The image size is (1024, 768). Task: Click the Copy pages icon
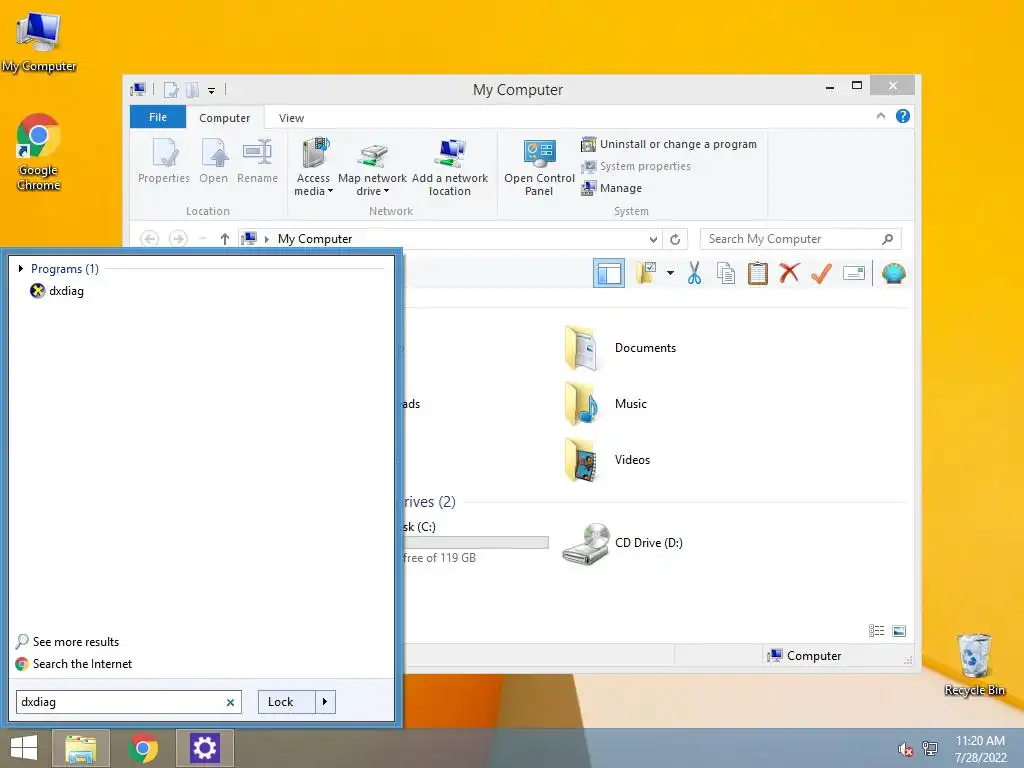click(726, 273)
